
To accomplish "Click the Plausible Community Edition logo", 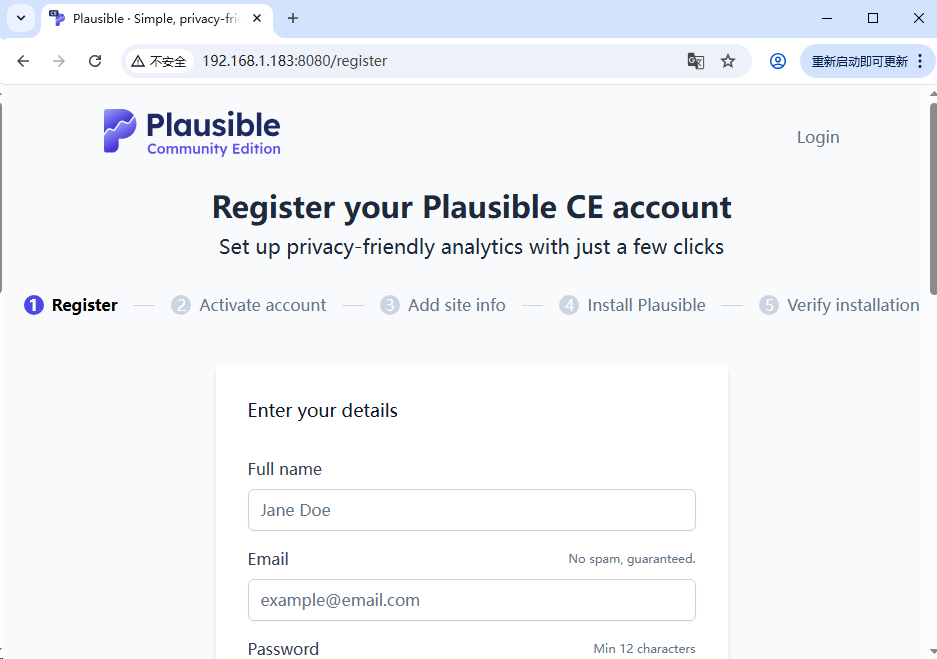I will coord(191,132).
